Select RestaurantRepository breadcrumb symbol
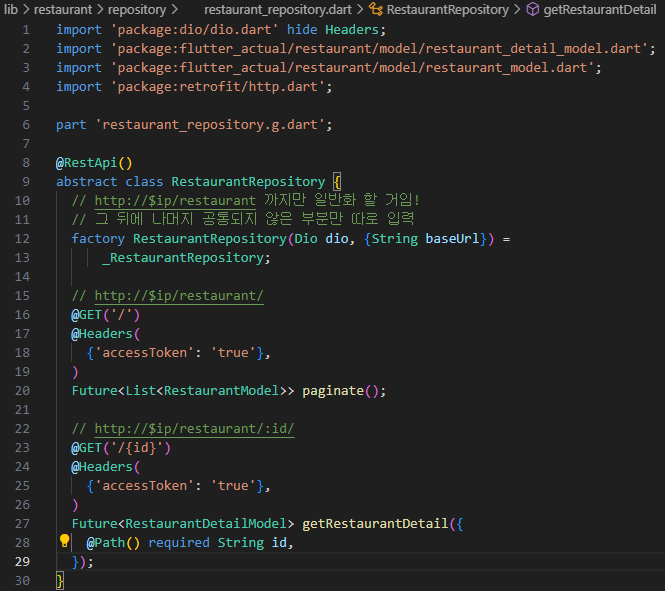The image size is (665, 591). (x=447, y=9)
